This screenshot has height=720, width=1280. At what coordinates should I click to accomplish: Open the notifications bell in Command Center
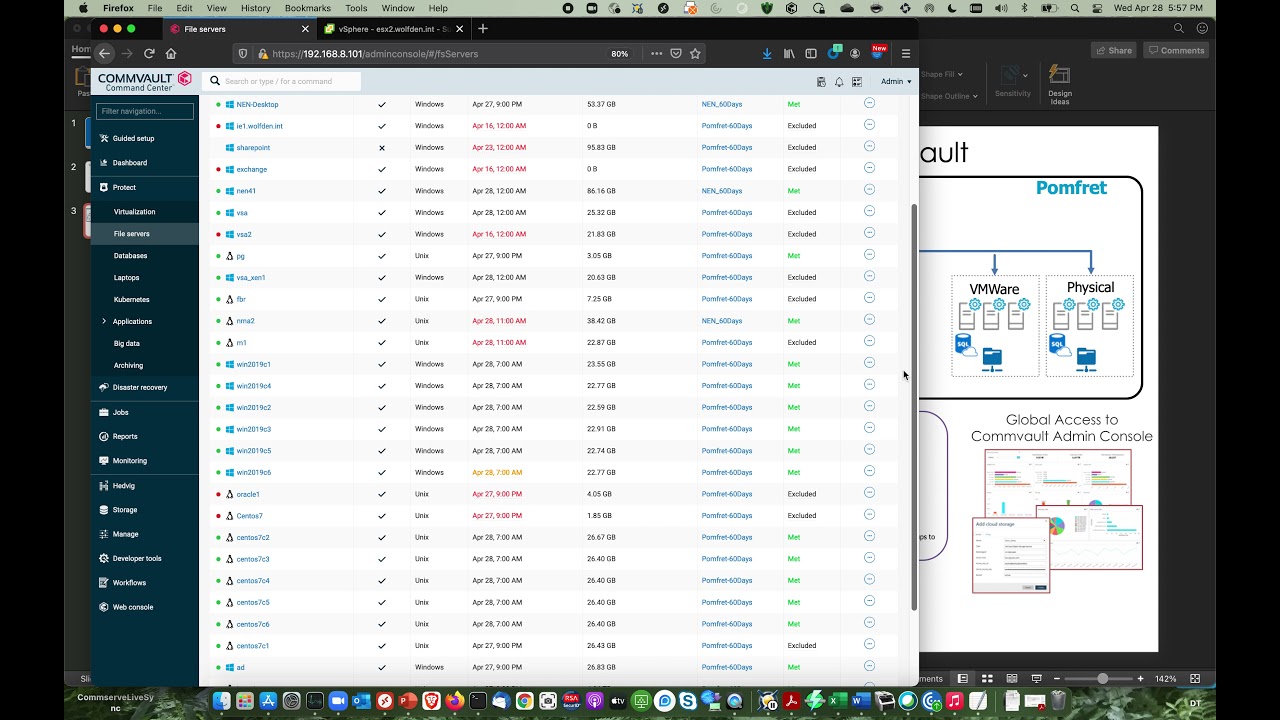coord(839,82)
